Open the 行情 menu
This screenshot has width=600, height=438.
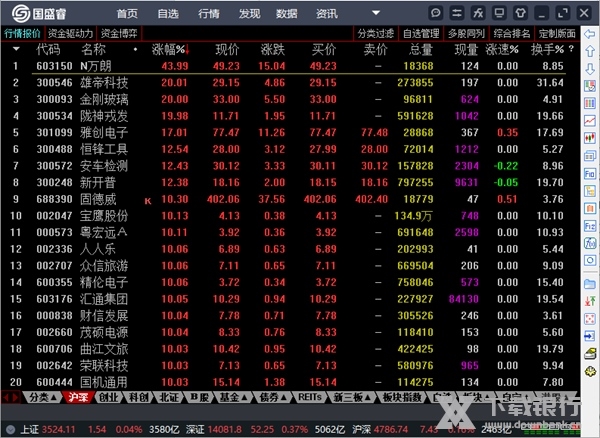point(209,14)
